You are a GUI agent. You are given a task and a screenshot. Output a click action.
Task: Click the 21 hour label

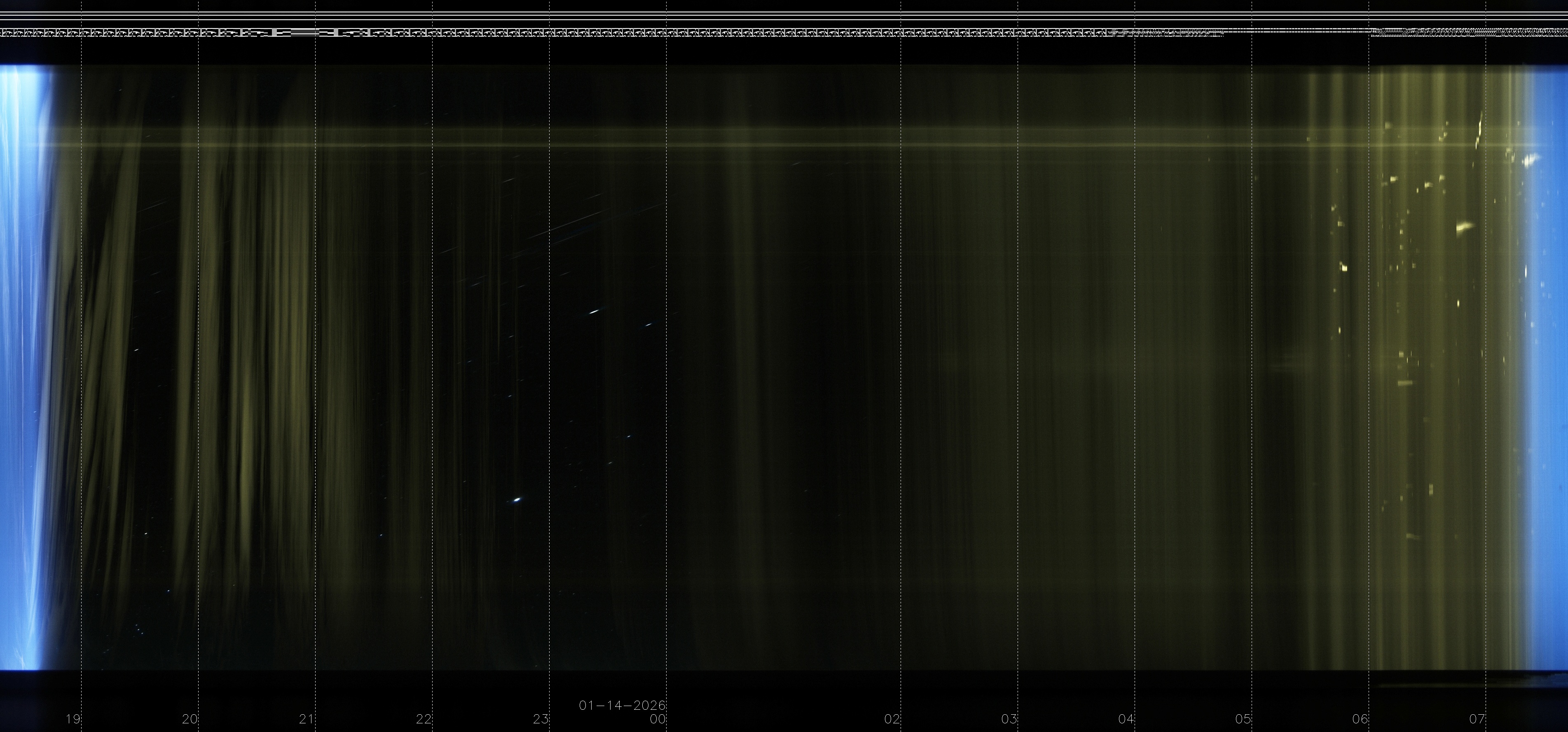(x=307, y=719)
